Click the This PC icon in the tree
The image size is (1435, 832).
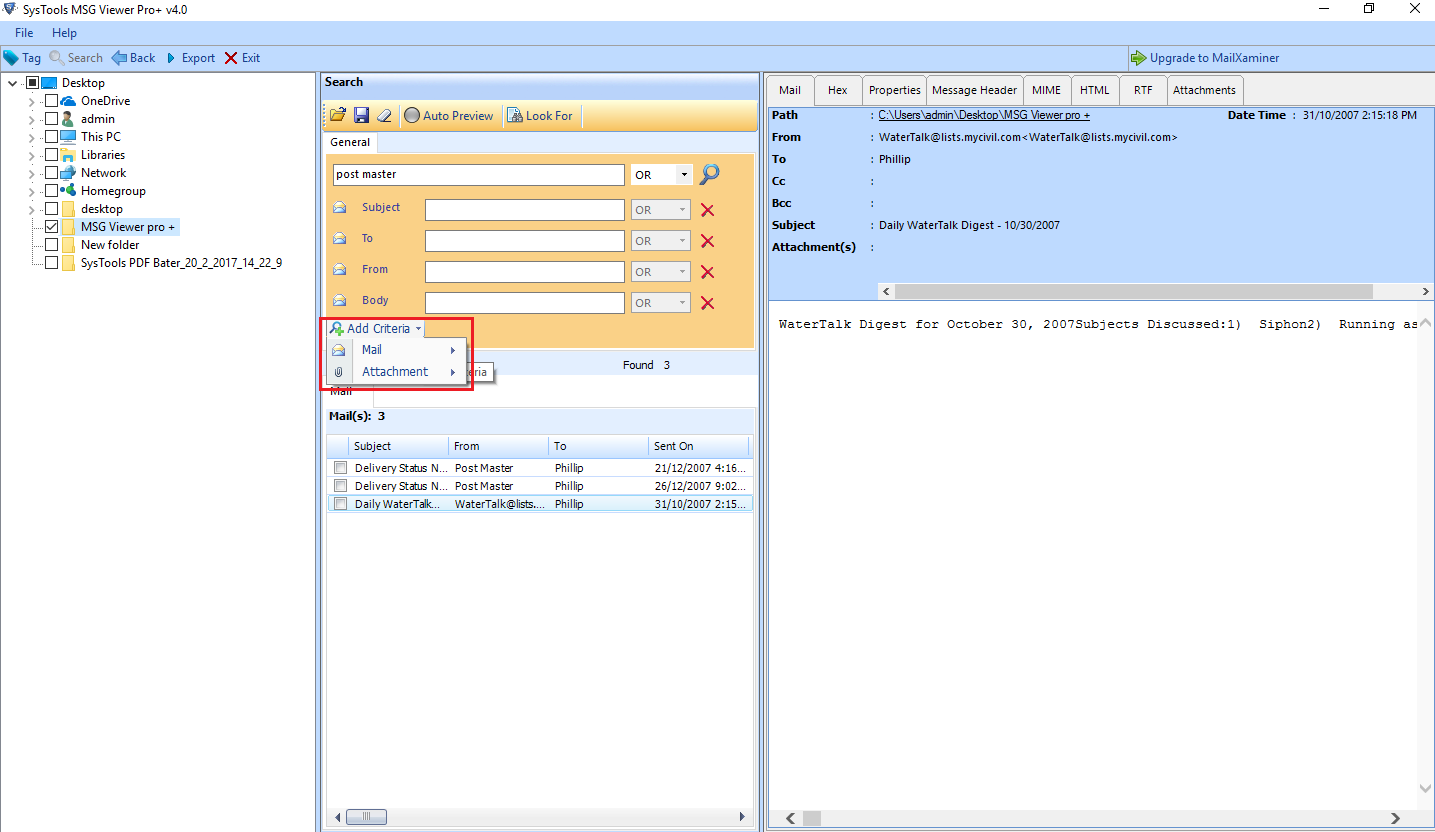click(x=68, y=137)
